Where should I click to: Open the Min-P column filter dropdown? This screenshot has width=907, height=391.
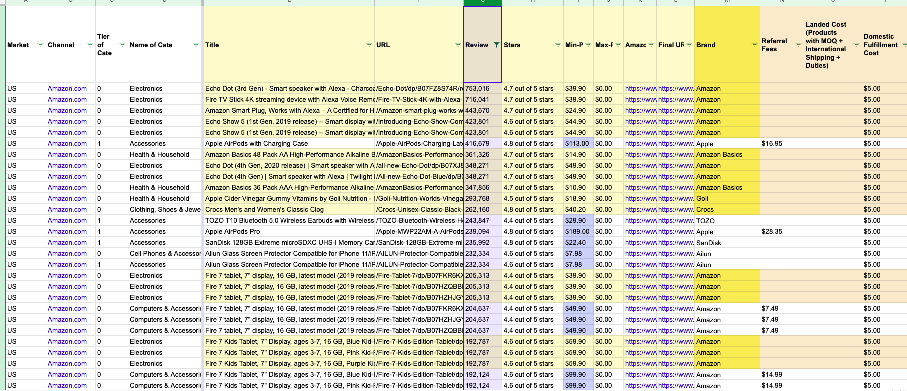tap(588, 45)
